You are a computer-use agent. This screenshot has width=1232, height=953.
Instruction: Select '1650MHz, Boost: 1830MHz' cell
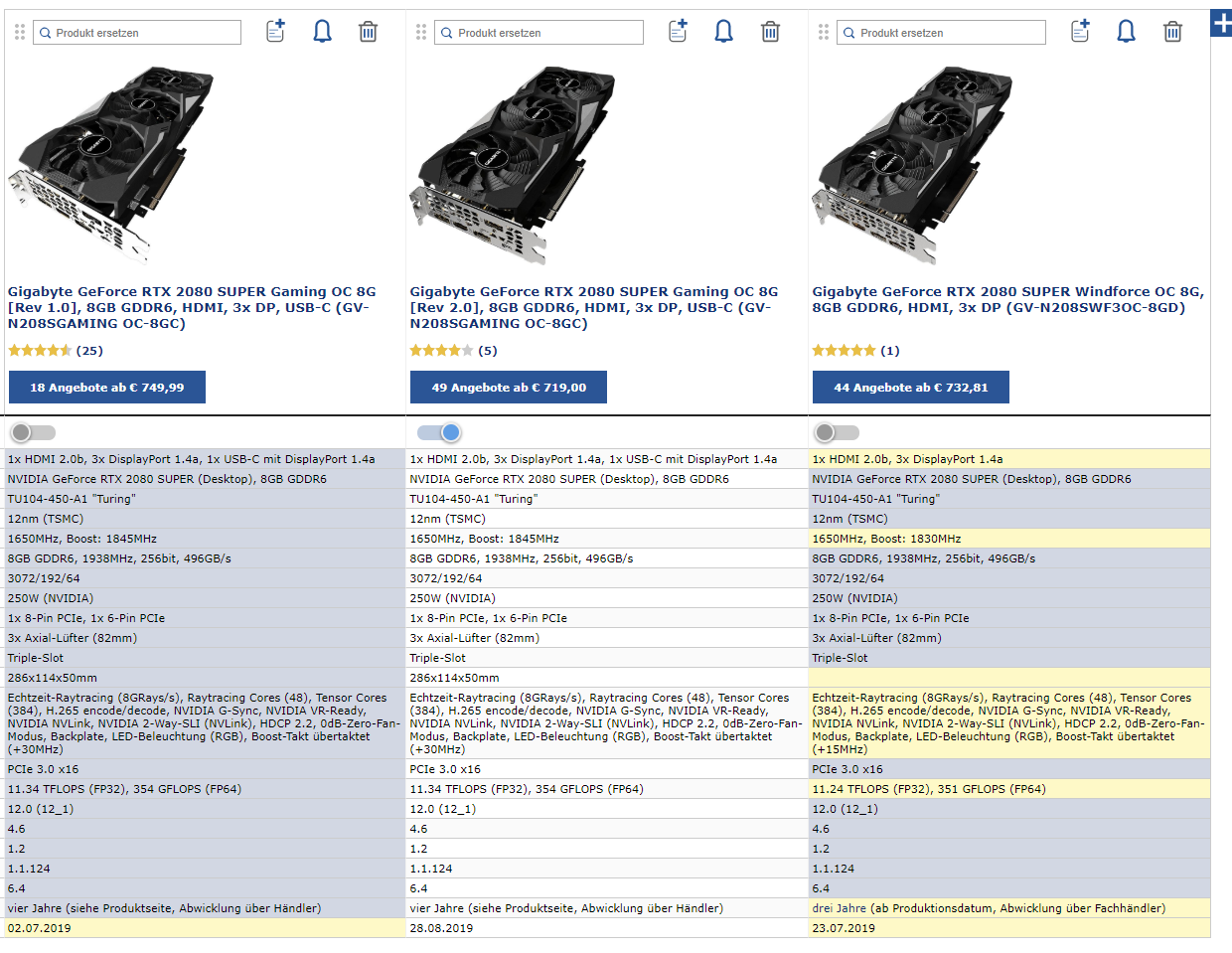pos(1009,539)
